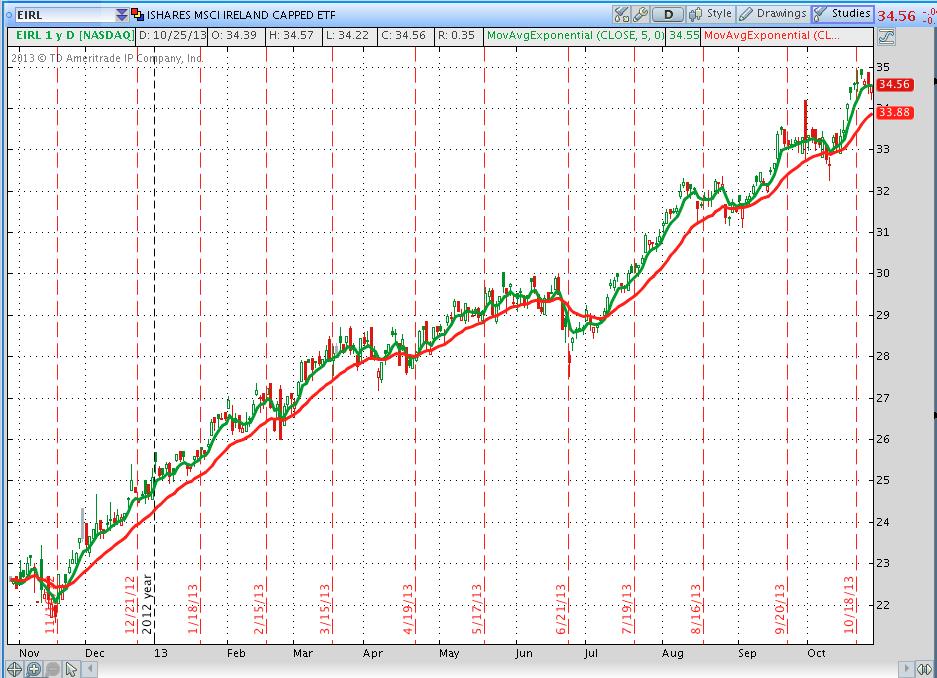The width and height of the screenshot is (937, 678).
Task: Open the Studies menu
Action: pos(843,14)
